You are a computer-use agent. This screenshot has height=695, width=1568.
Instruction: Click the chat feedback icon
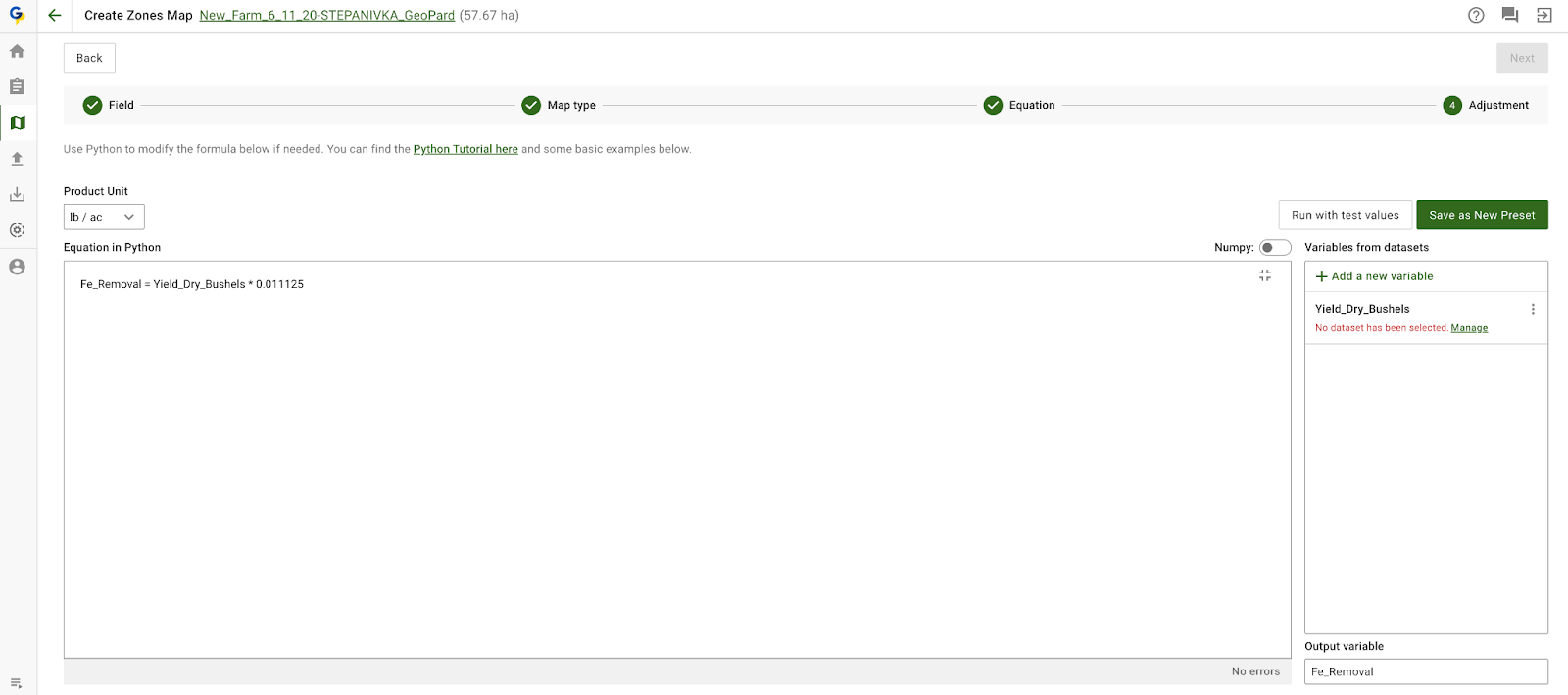pos(1510,15)
